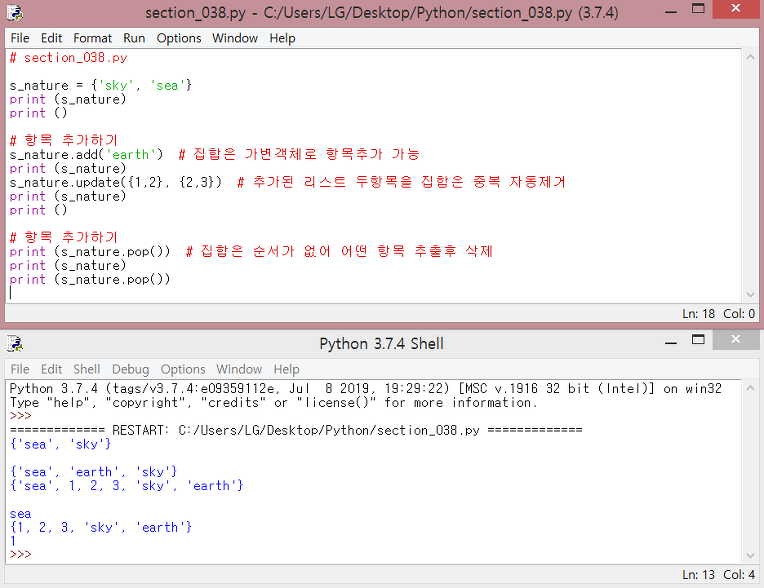Click the '# section_038.py' comment line

[x=68, y=57]
